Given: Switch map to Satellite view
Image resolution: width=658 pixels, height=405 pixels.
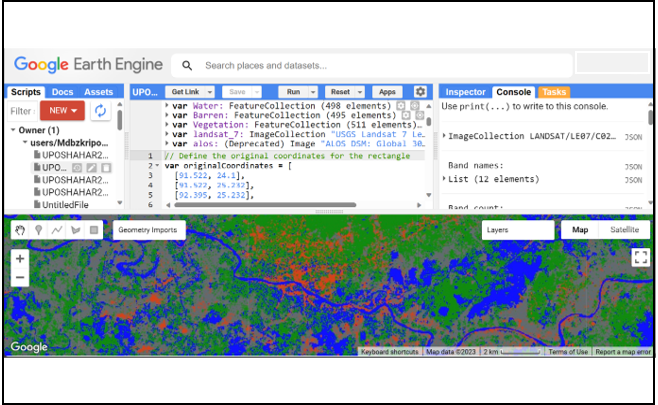Looking at the screenshot, I should pyautogui.click(x=624, y=230).
